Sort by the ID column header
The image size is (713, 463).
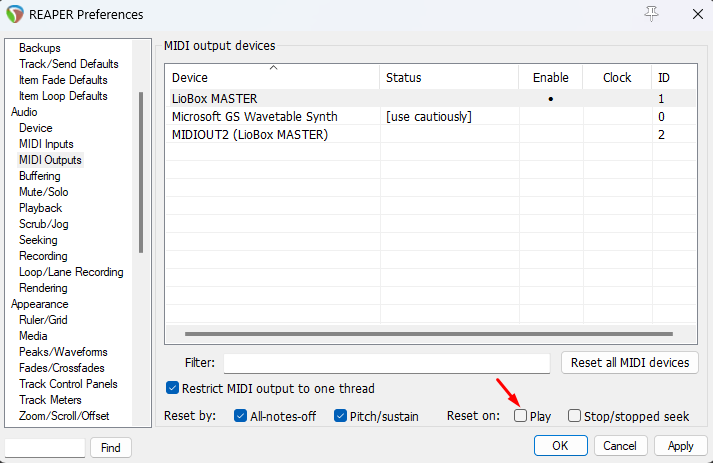pyautogui.click(x=674, y=77)
